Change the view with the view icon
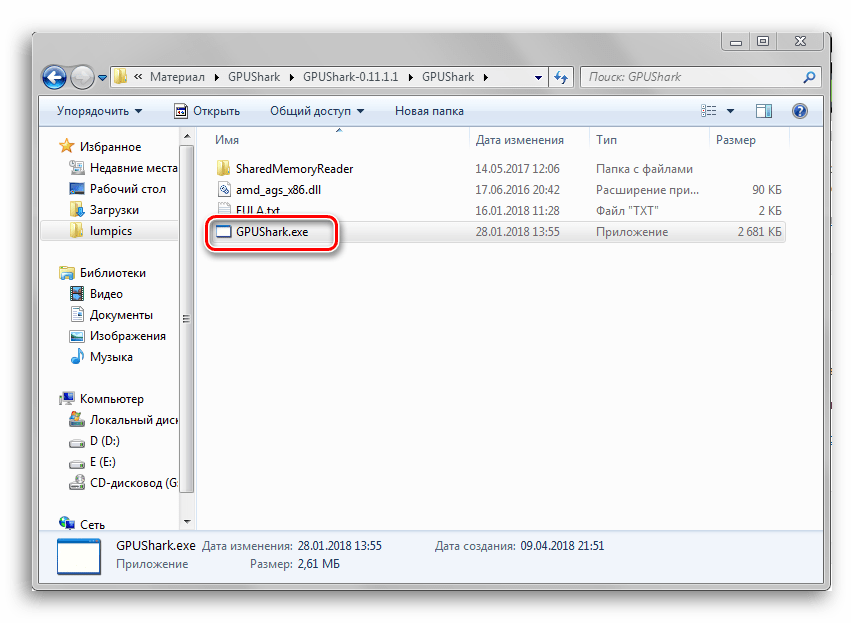Image resolution: width=864 pixels, height=623 pixels. (709, 111)
